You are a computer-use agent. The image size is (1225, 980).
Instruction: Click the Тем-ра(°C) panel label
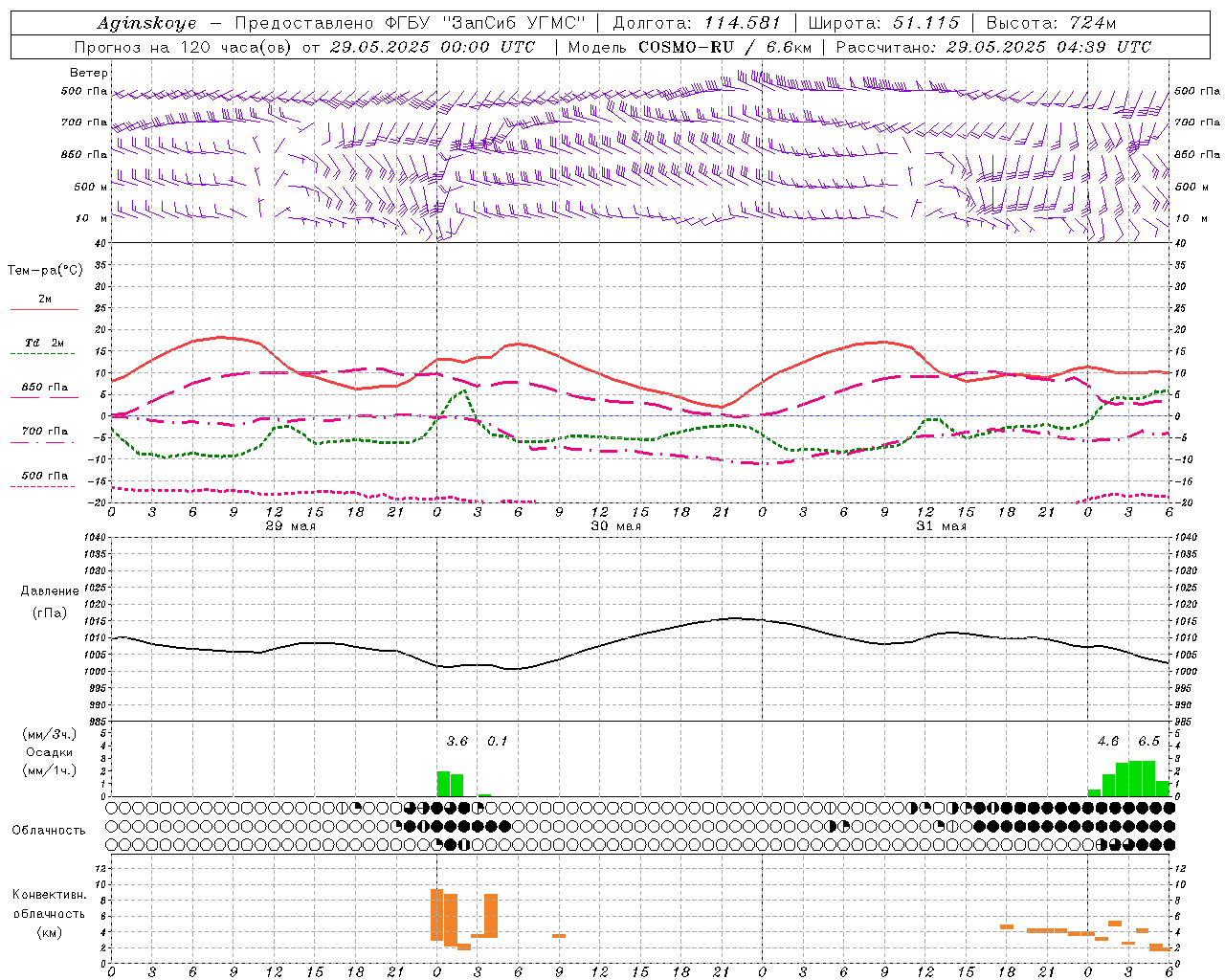click(45, 271)
